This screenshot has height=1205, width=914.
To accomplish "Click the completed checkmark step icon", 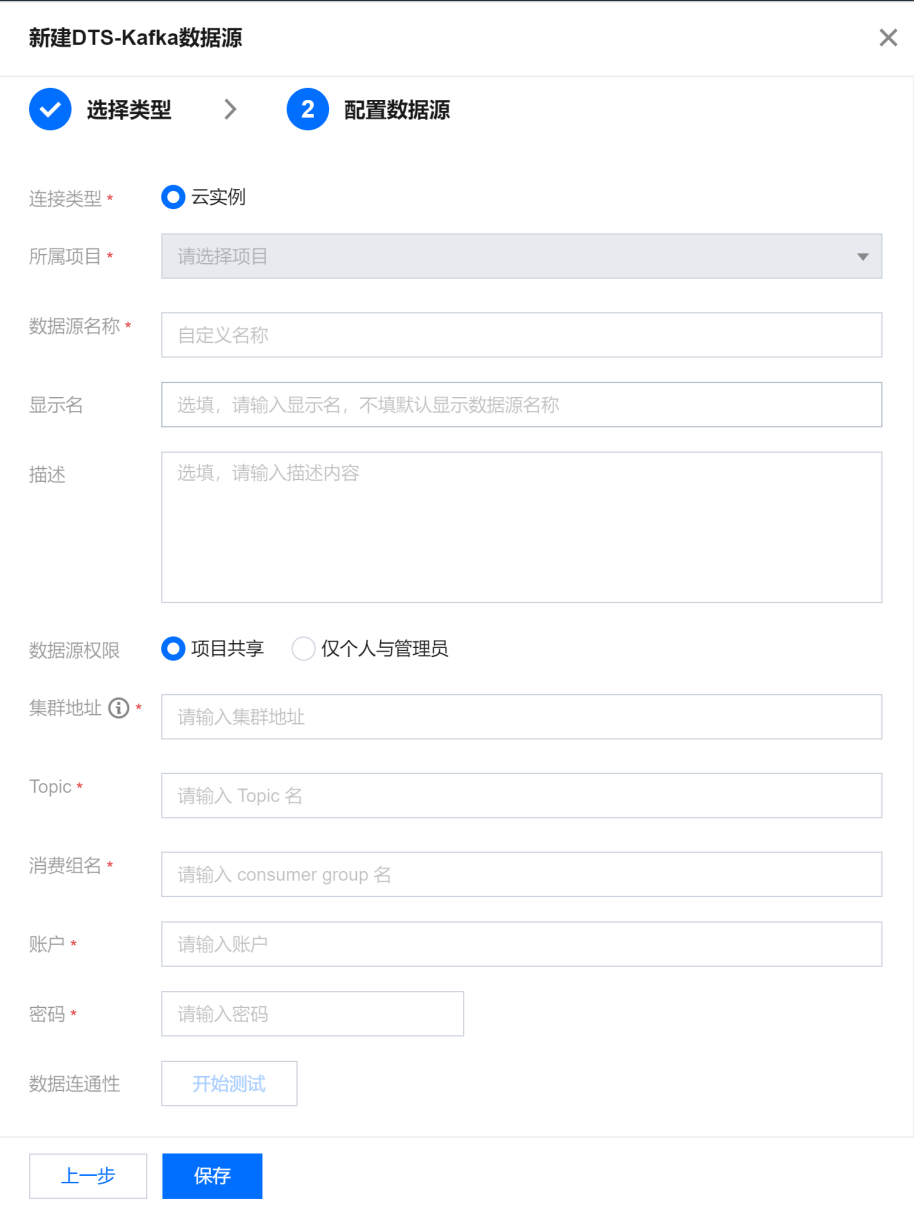I will (50, 110).
